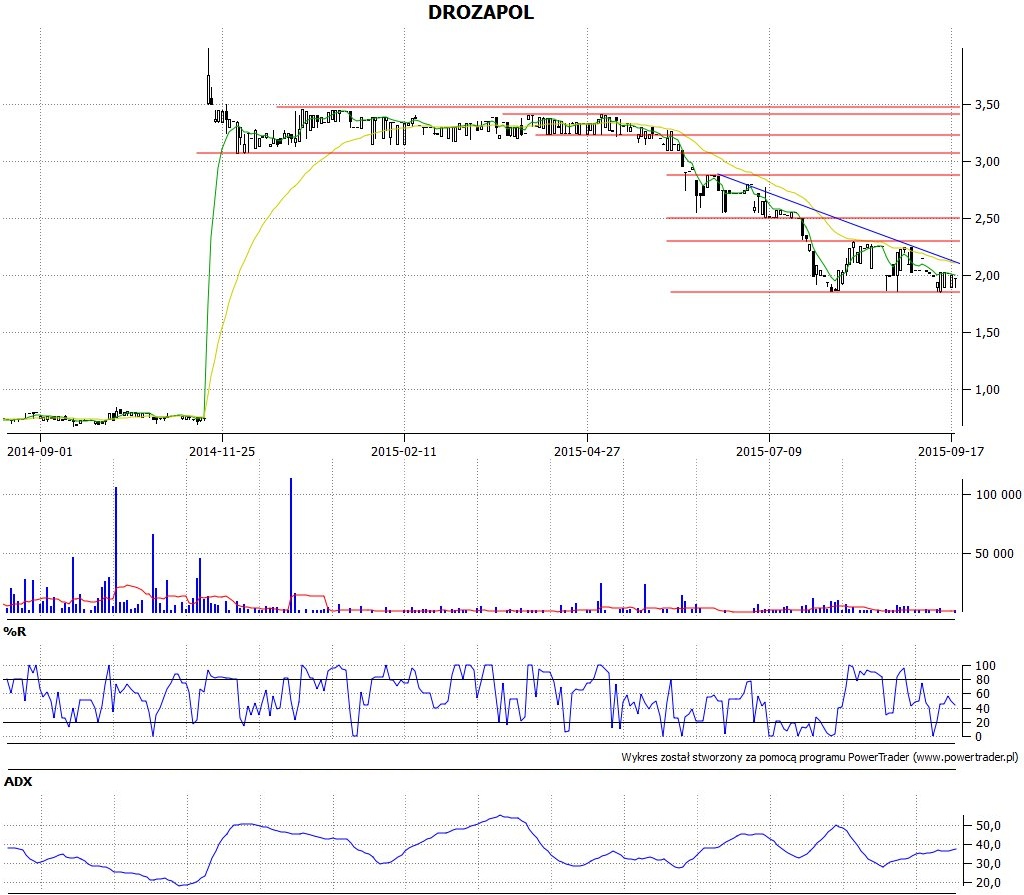Click the 3,00 price axis label

[x=987, y=161]
